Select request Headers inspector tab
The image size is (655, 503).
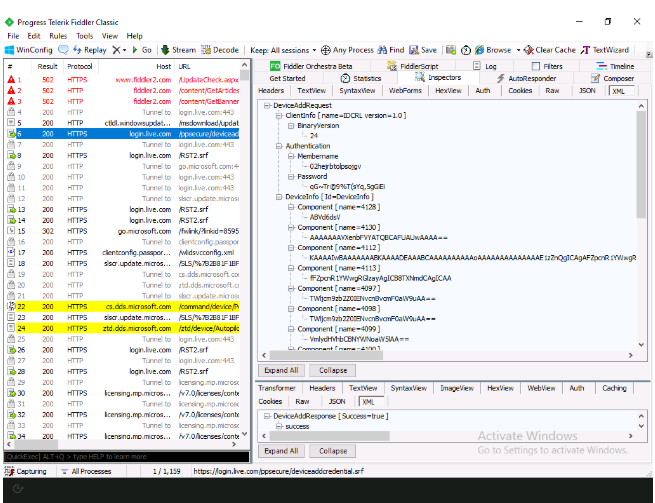point(271,91)
